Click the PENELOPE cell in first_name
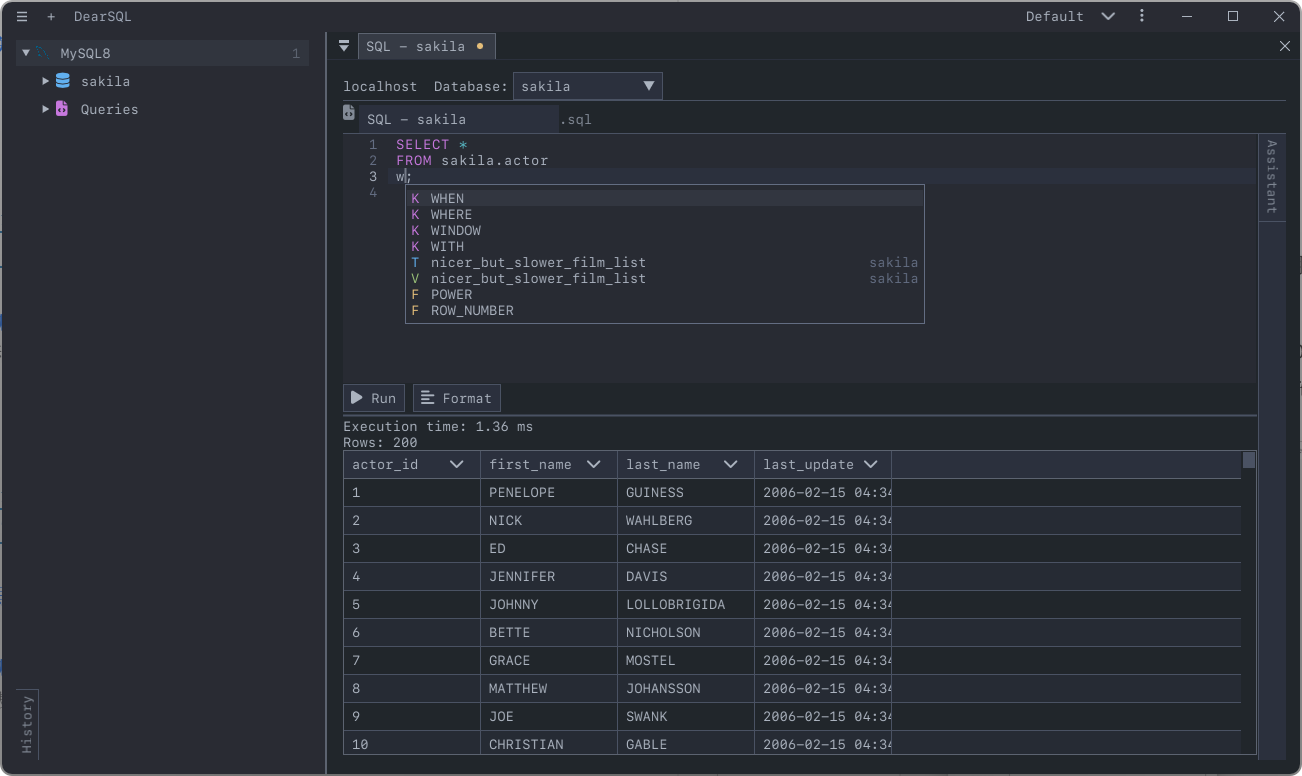Viewport: 1302px width, 776px height. pyautogui.click(x=549, y=493)
